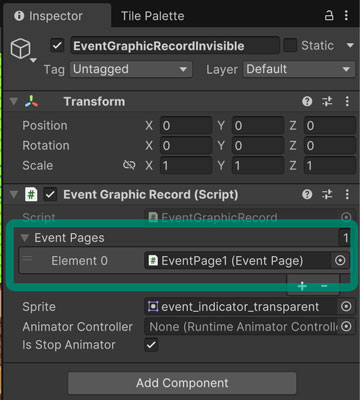Toggle the Event Graphic Record enabled checkbox
The image size is (360, 400).
[x=50, y=194]
